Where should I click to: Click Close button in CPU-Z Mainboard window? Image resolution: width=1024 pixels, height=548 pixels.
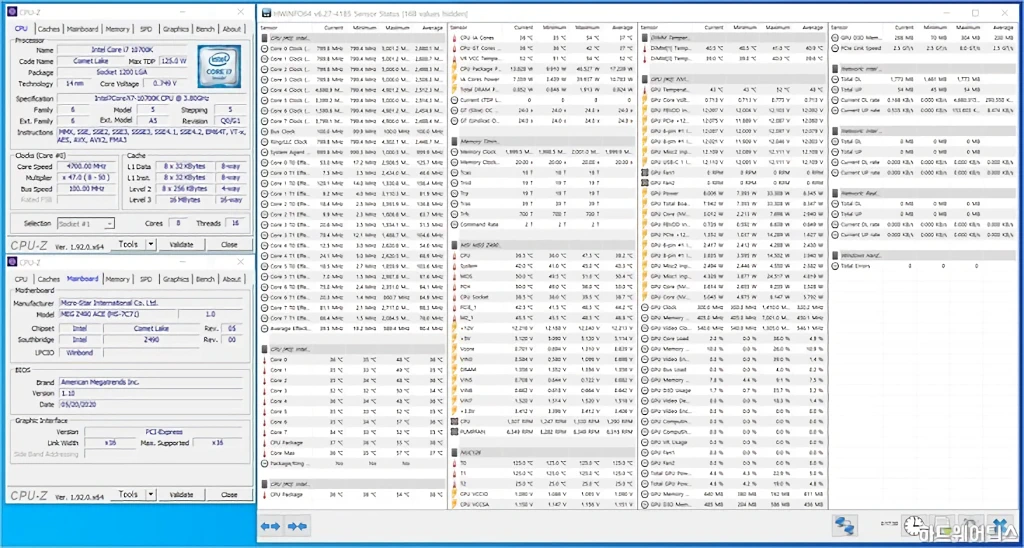pos(229,494)
